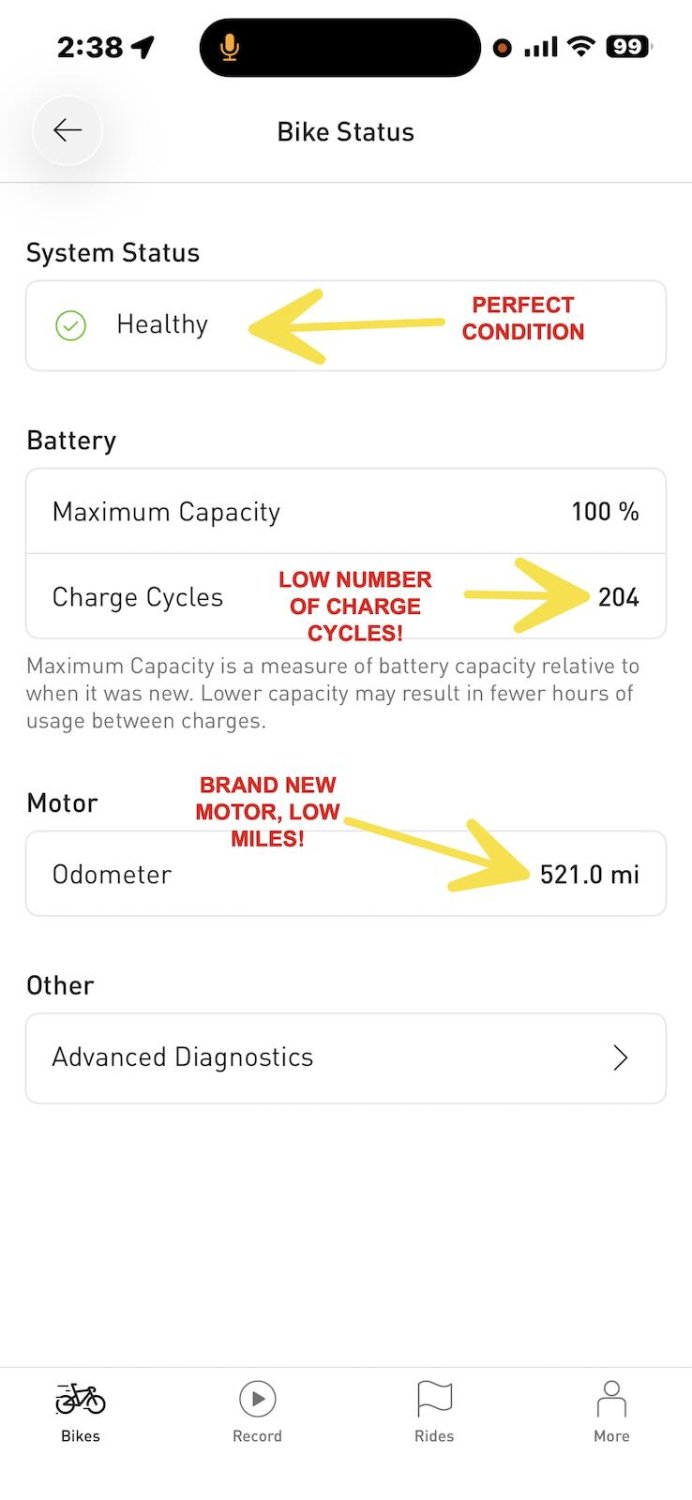Tap the Record play icon
Screen dimensions: 692x1500
coord(257,1397)
